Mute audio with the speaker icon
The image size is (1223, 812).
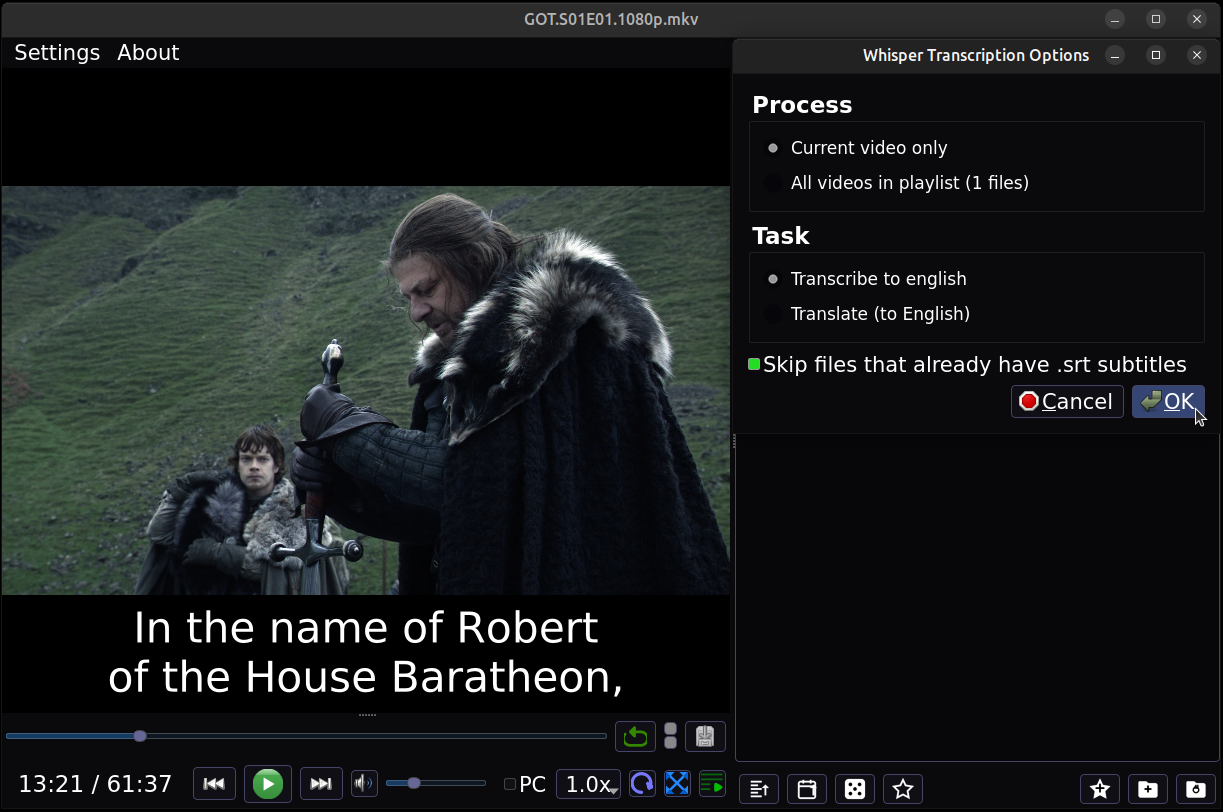(x=364, y=784)
